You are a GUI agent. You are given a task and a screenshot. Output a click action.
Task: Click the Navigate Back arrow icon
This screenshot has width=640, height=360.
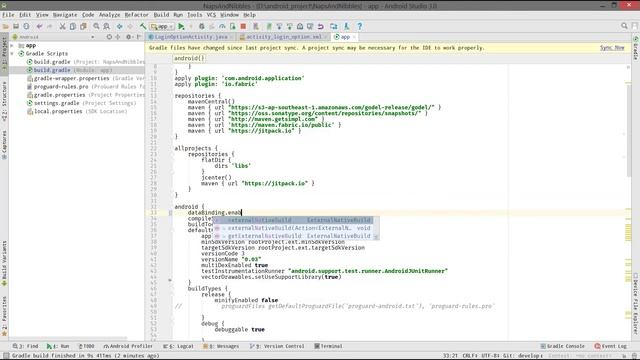[x=120, y=27]
